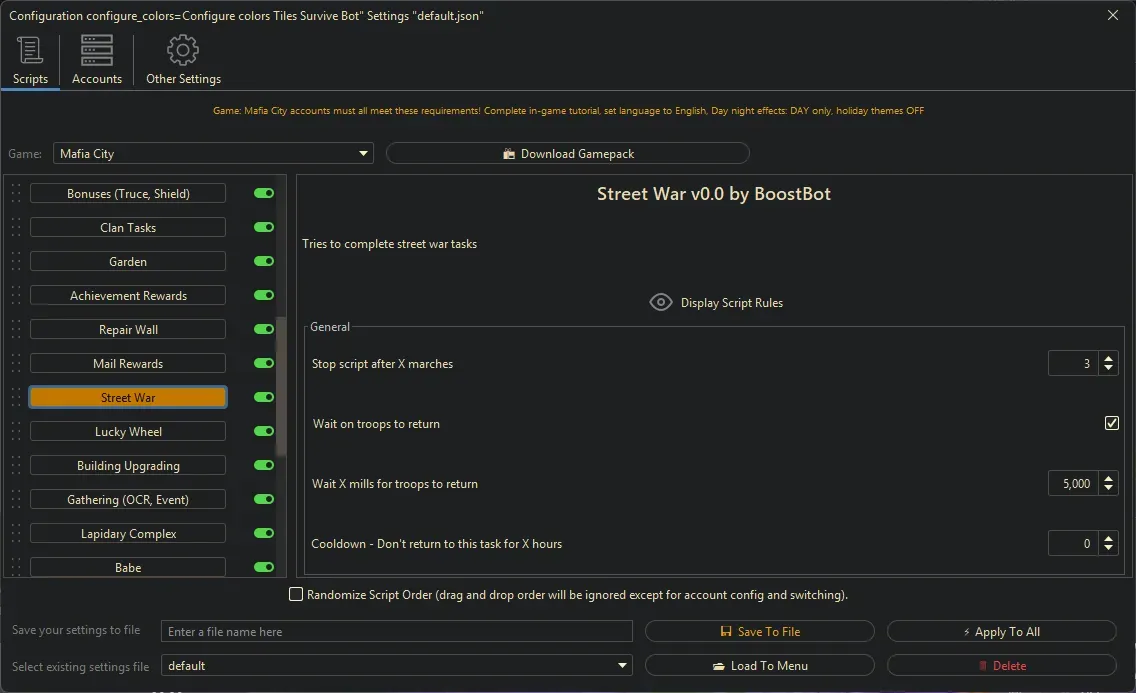Disable the Street War script toggle
Viewport: 1136px width, 693px height.
(x=264, y=398)
